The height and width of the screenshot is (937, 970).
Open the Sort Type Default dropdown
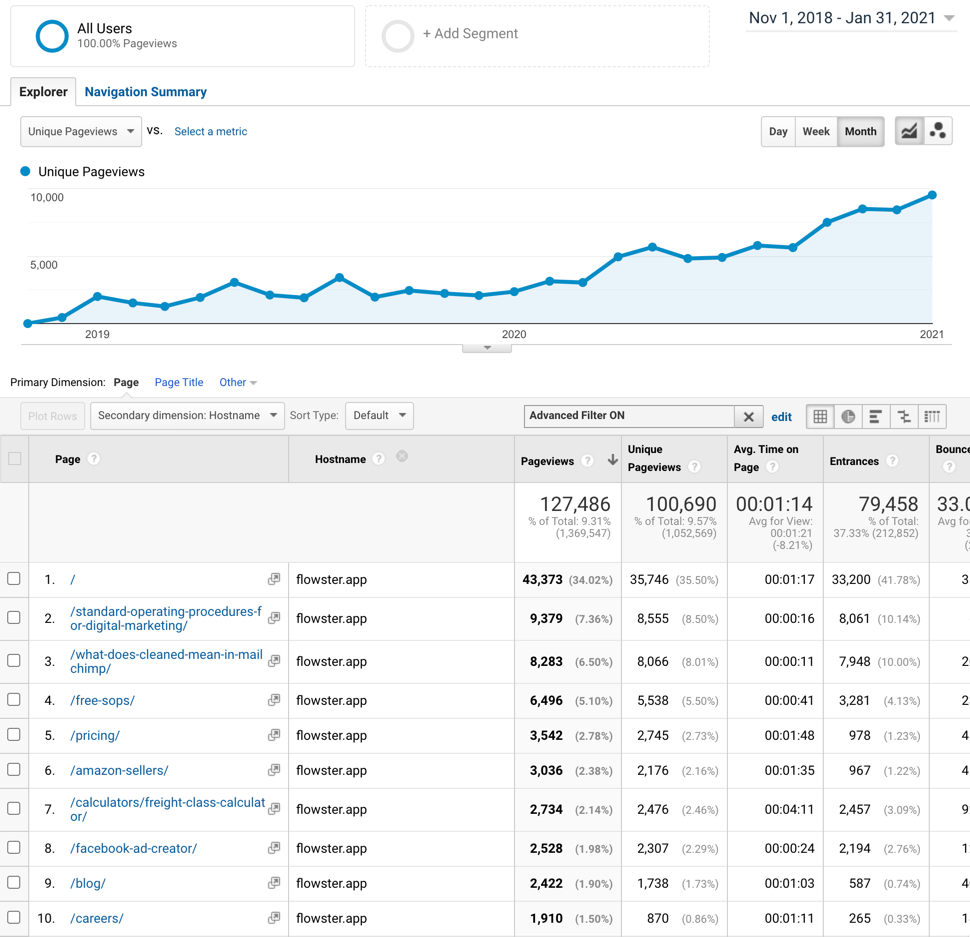(x=379, y=416)
